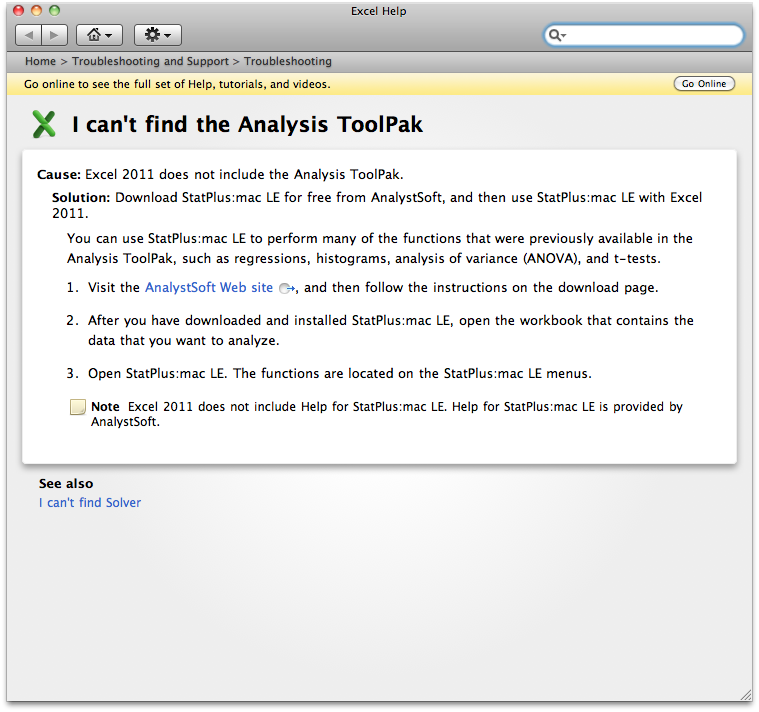
Task: Click the "Go online to see the full set" message
Action: coord(177,84)
